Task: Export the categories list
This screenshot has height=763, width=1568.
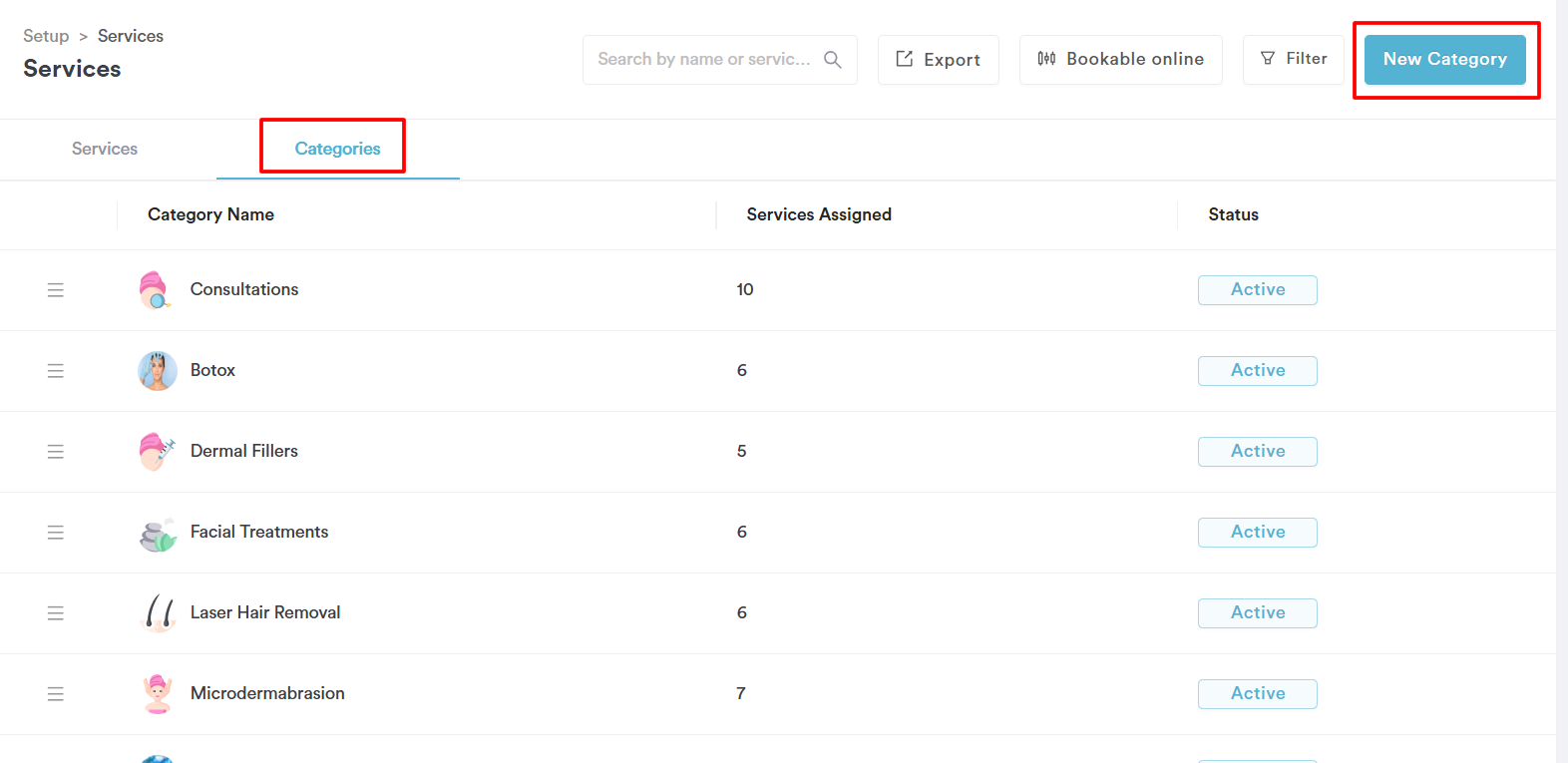Action: click(x=938, y=60)
